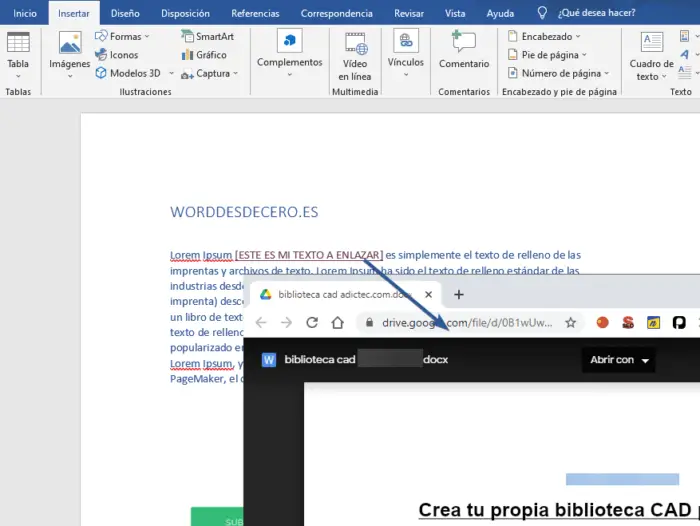Select the Insertar ribbon tab
The height and width of the screenshot is (526, 700).
74,13
